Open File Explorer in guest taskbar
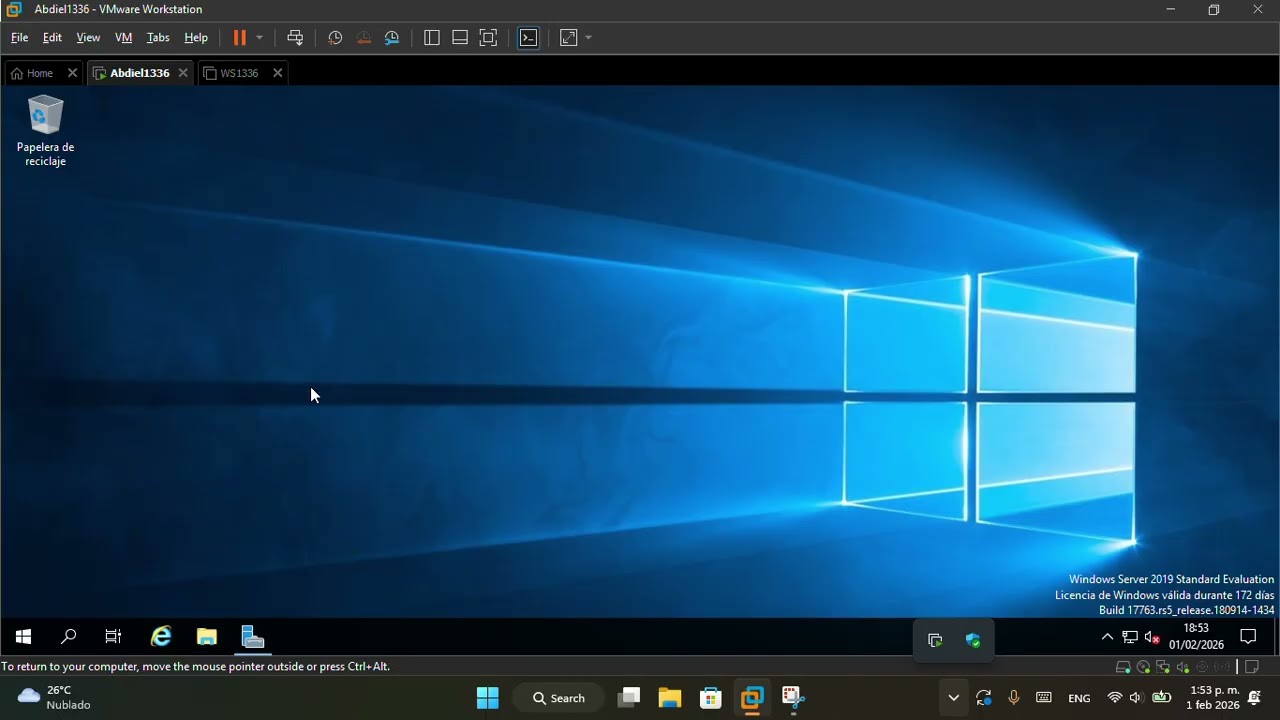The width and height of the screenshot is (1280, 720). [206, 637]
